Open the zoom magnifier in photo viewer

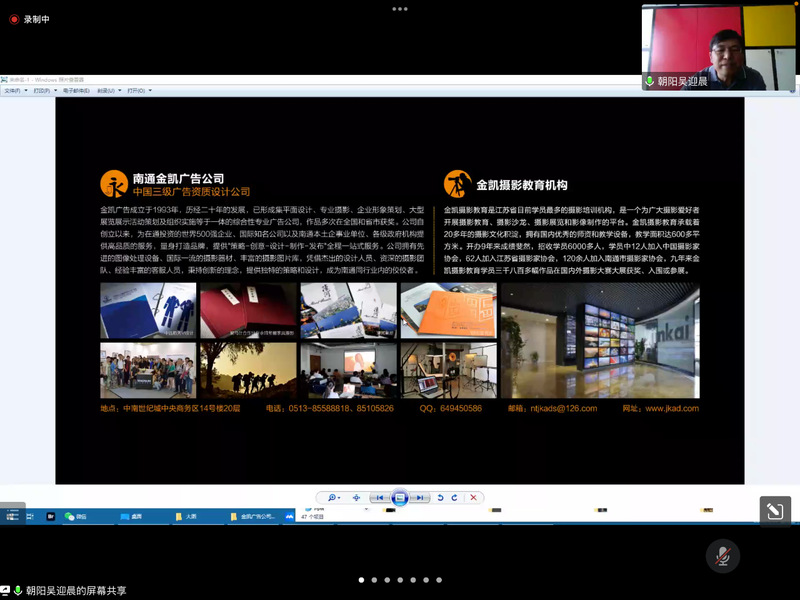pos(334,497)
